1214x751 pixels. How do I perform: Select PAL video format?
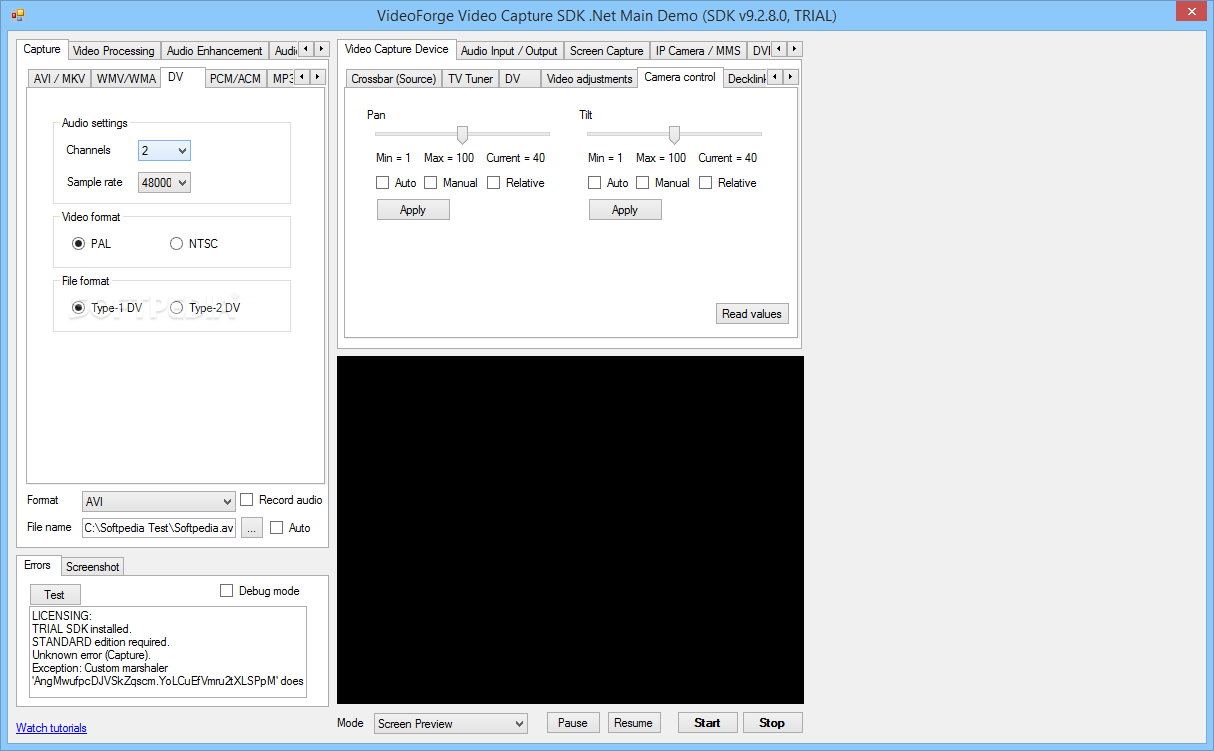(x=91, y=243)
